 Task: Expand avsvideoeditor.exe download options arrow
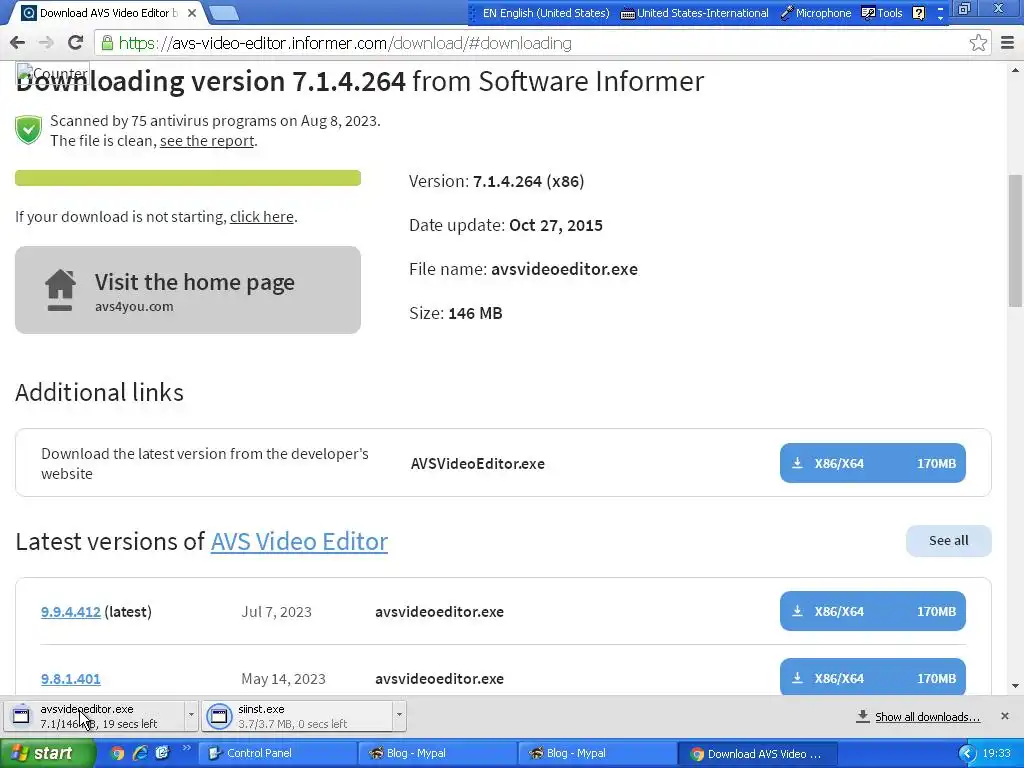[191, 716]
